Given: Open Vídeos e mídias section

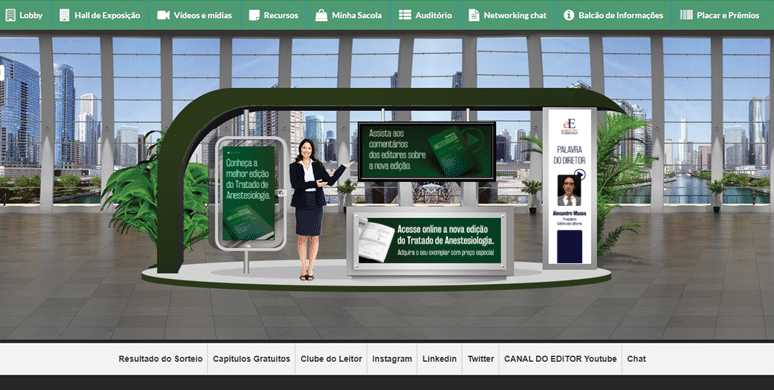Looking at the screenshot, I should (194, 15).
